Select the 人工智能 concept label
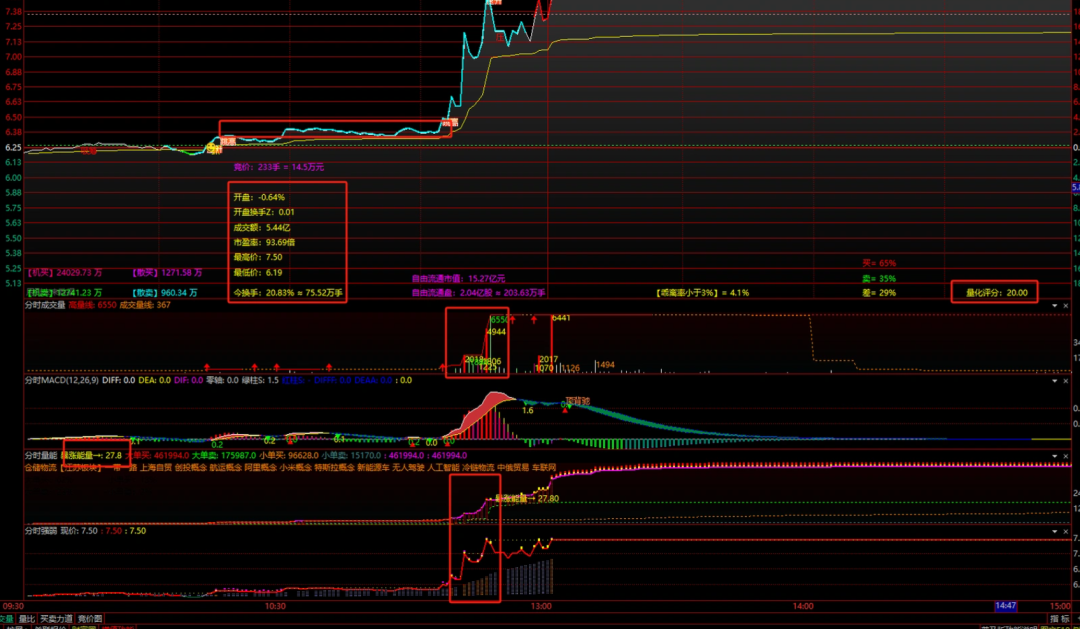Screen dimensions: 1080x629 tap(443, 468)
